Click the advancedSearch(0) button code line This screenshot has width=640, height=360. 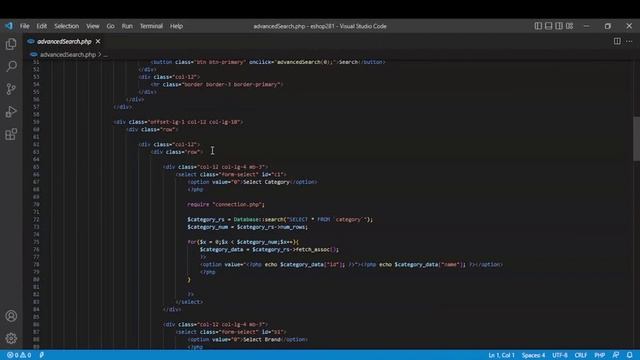[268, 62]
